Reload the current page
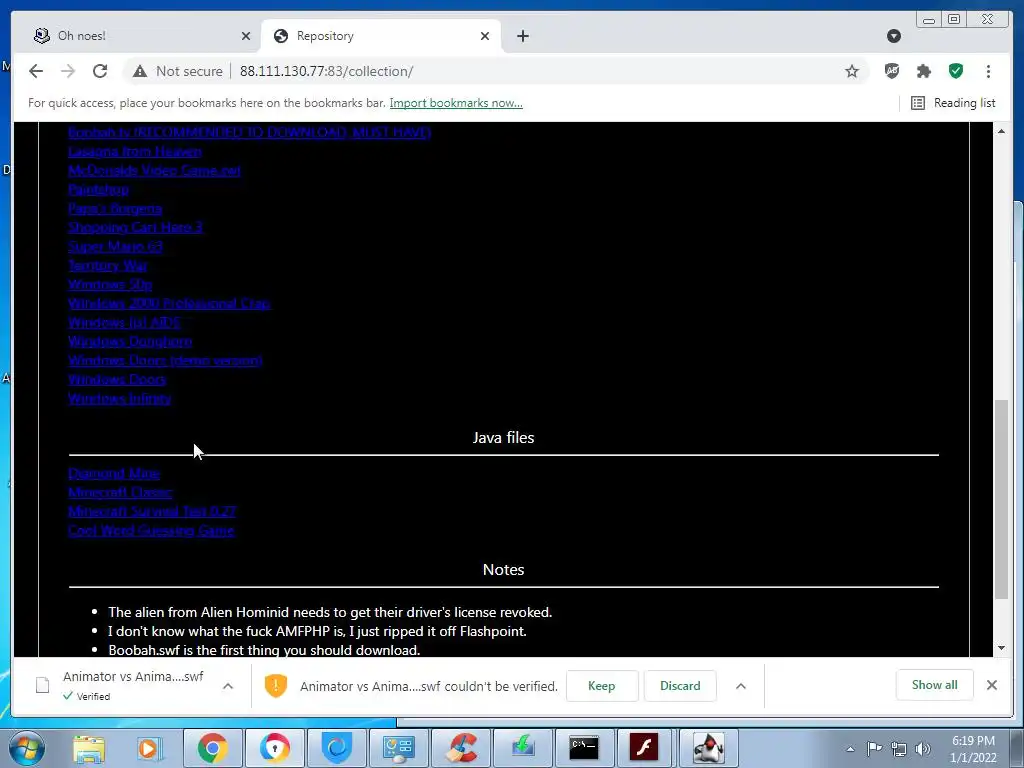The width and height of the screenshot is (1024, 768). [100, 71]
